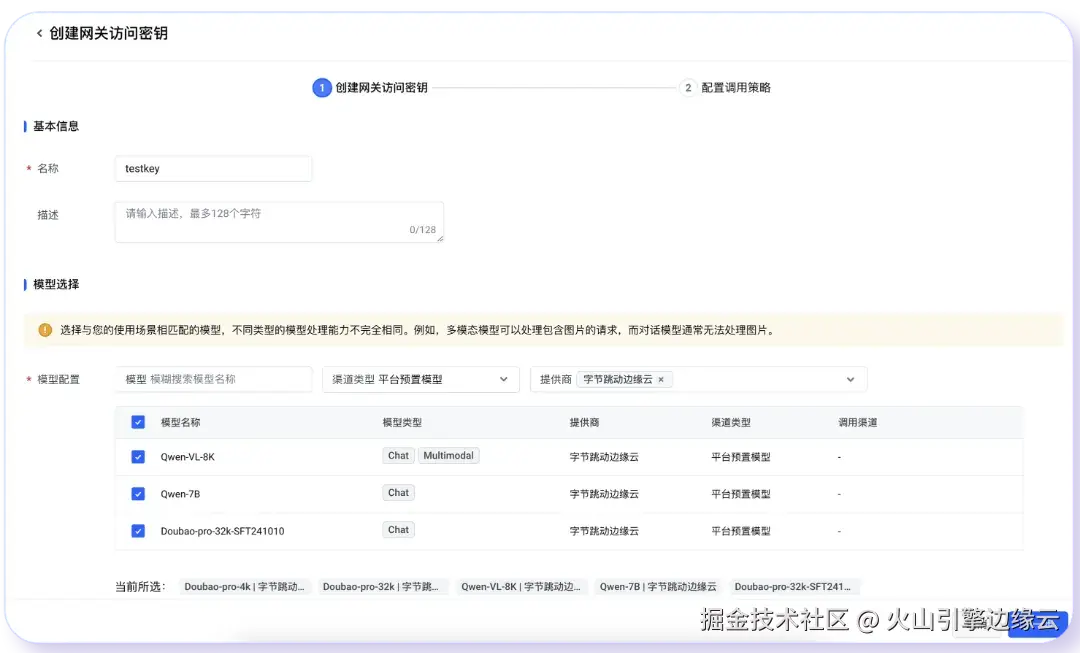
Task: Uncheck the select-all checkbox in the table header
Action: pyautogui.click(x=137, y=422)
